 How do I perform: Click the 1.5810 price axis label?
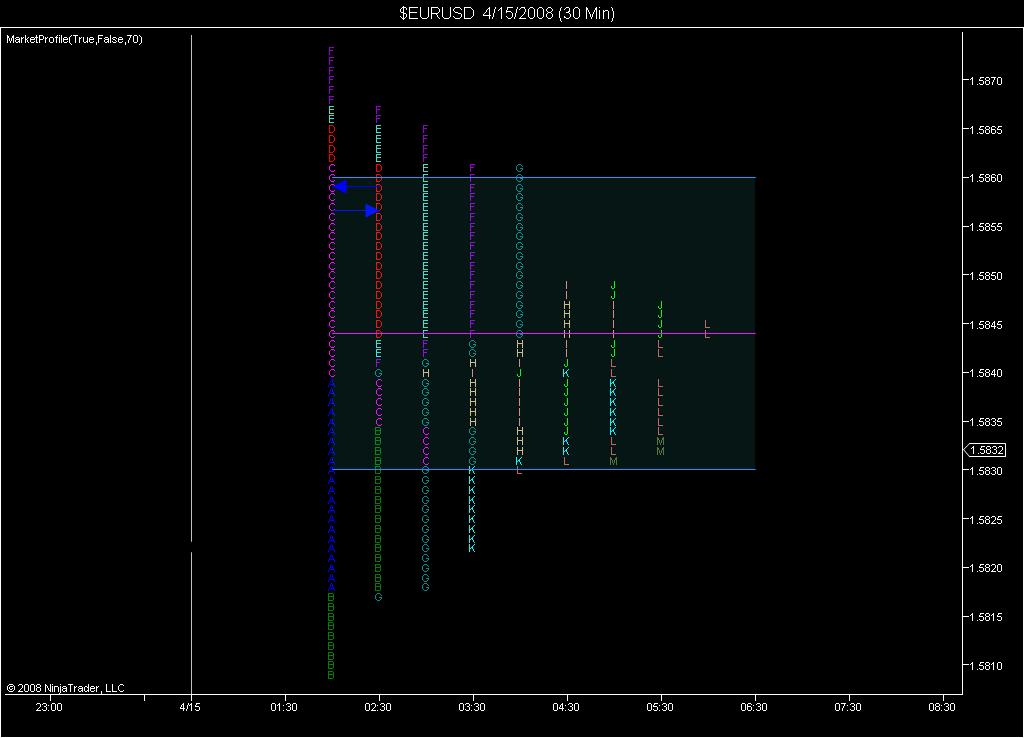tap(986, 666)
